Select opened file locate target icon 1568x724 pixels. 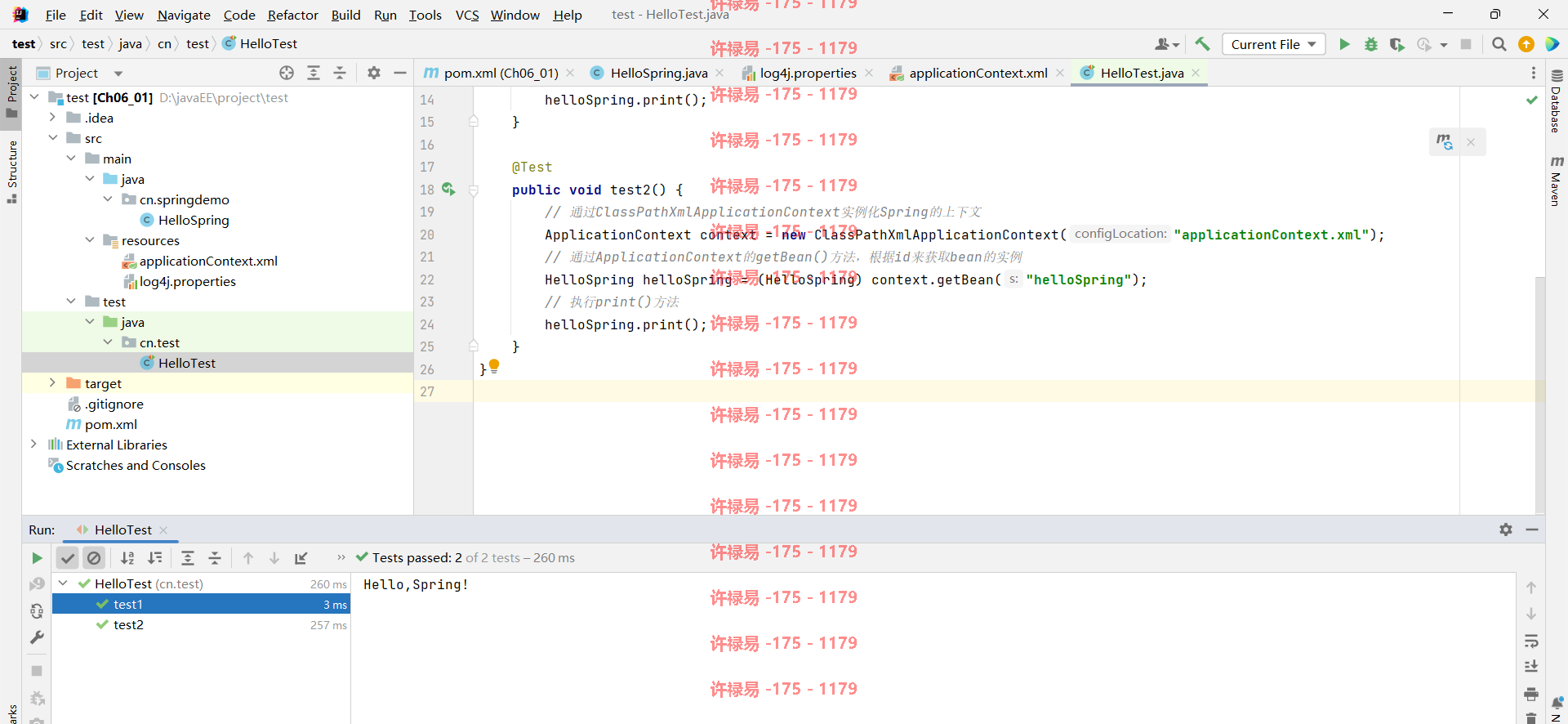[287, 73]
